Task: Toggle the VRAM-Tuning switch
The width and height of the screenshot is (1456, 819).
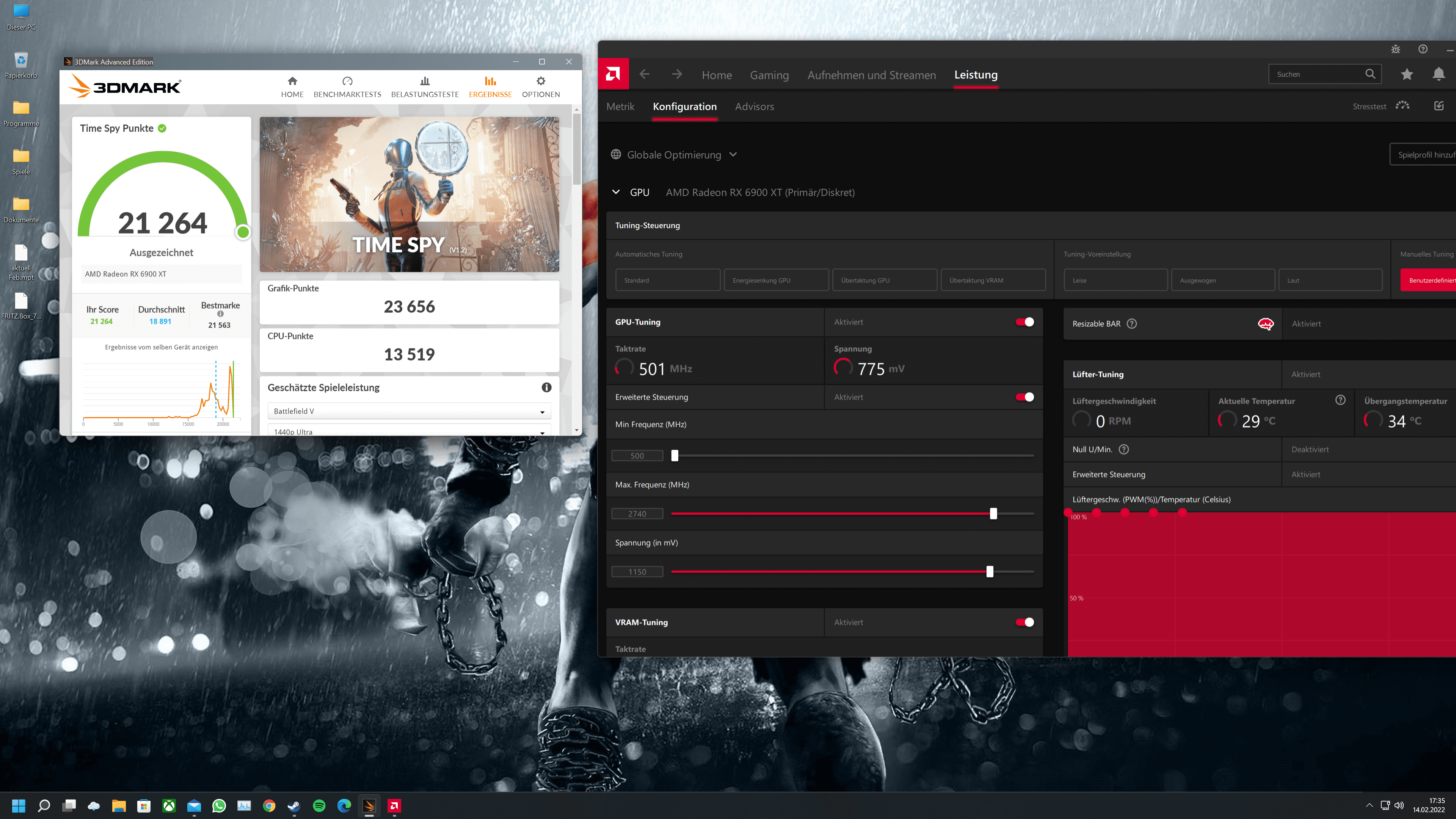Action: 1024,622
